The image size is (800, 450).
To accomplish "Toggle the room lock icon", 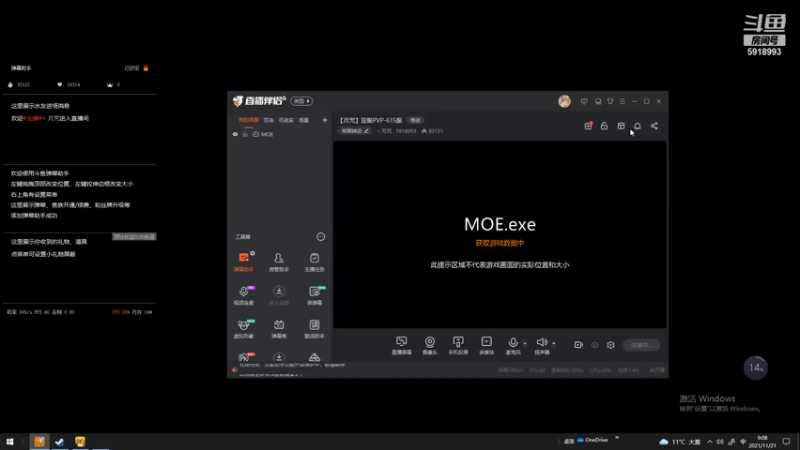I will pos(604,126).
